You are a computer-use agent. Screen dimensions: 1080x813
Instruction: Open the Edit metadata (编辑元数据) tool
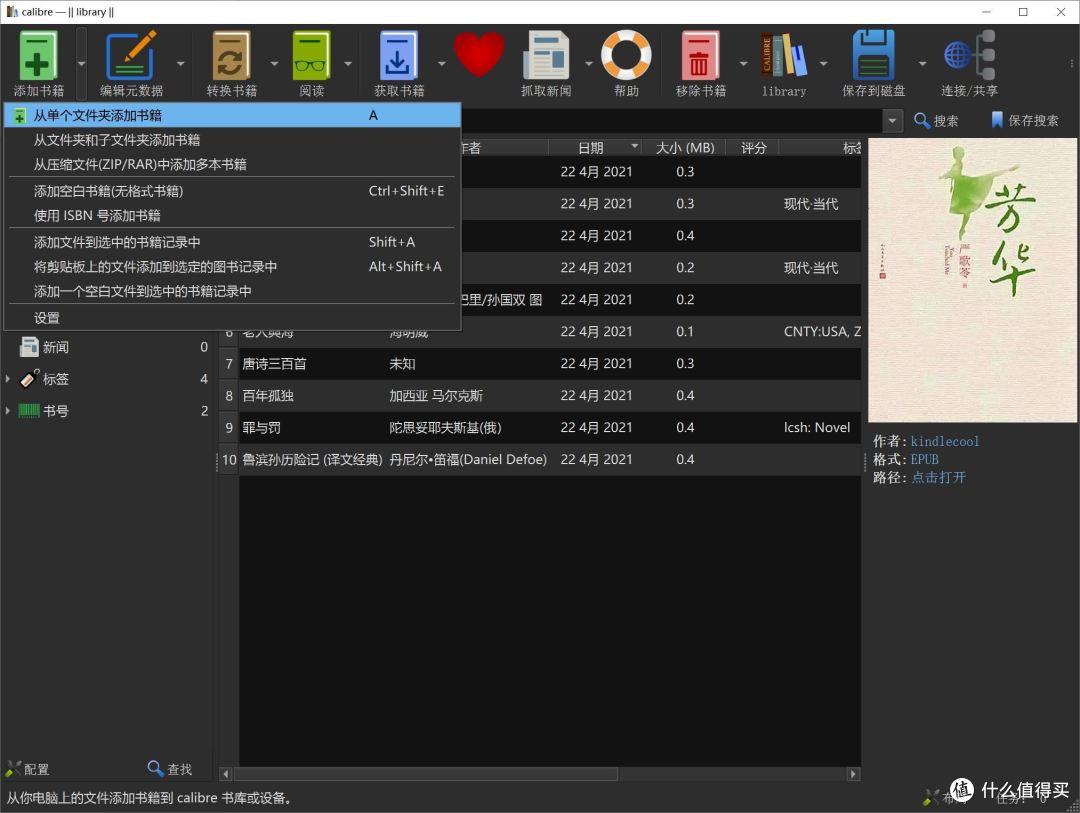131,56
